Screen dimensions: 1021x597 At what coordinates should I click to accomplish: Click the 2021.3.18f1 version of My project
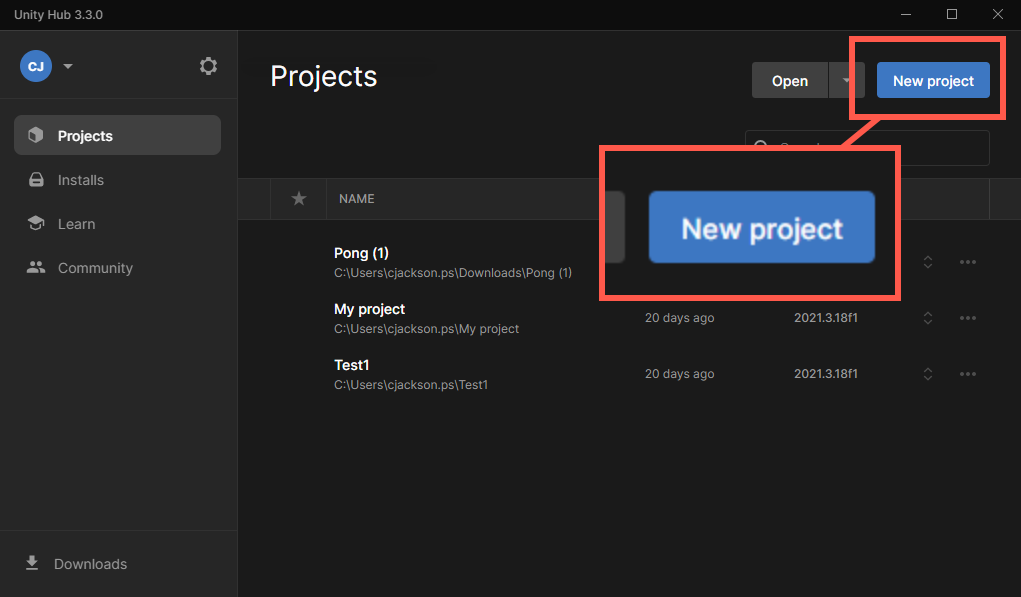tap(826, 318)
